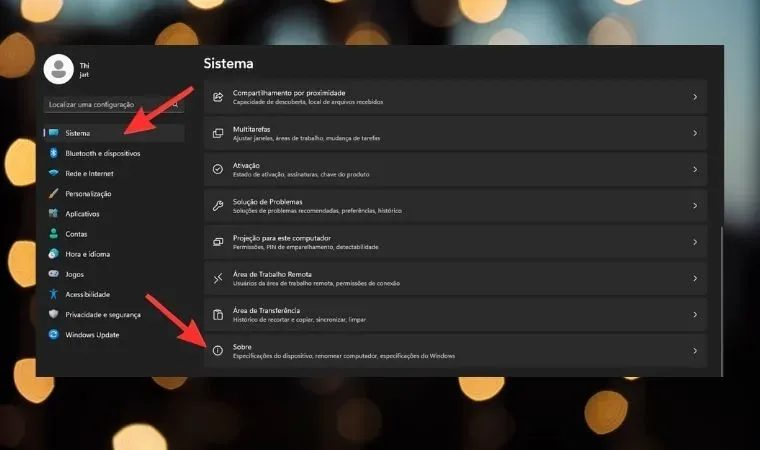Open Compartilhamento por proximidade title

pos(289,93)
